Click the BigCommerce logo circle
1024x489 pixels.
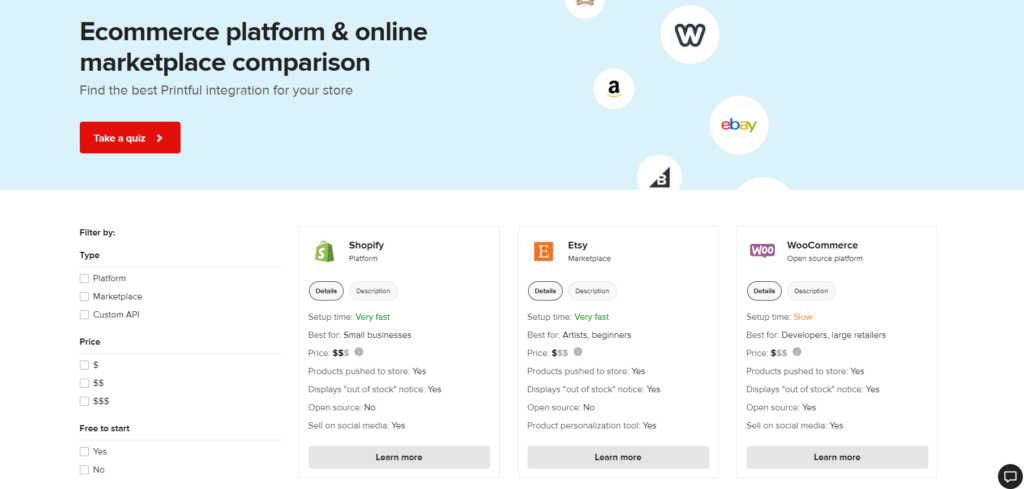coord(659,174)
